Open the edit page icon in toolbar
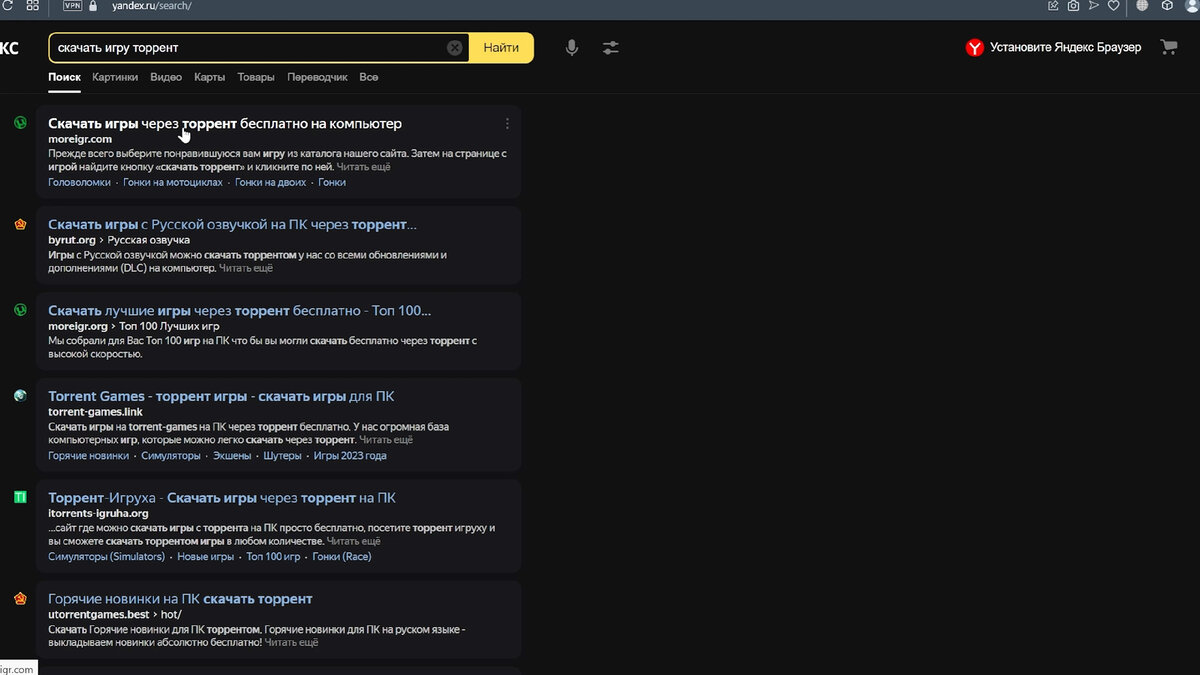 [x=1053, y=6]
